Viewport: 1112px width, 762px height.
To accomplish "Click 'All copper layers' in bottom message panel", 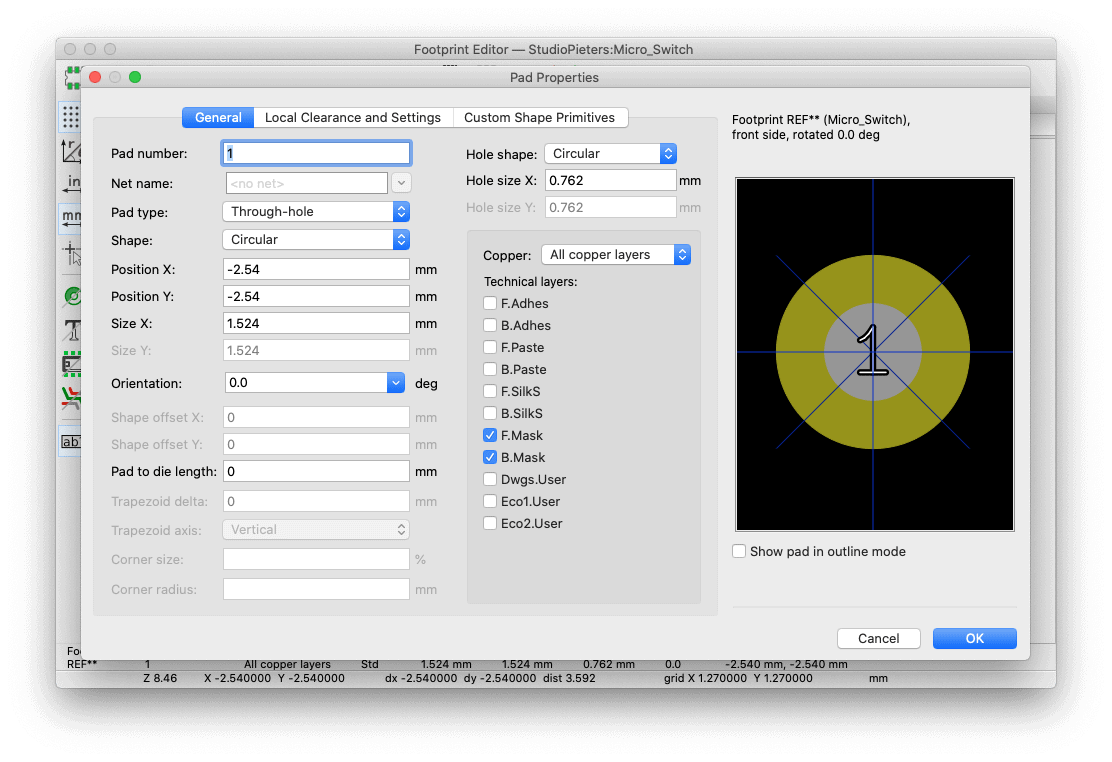I will (x=287, y=665).
